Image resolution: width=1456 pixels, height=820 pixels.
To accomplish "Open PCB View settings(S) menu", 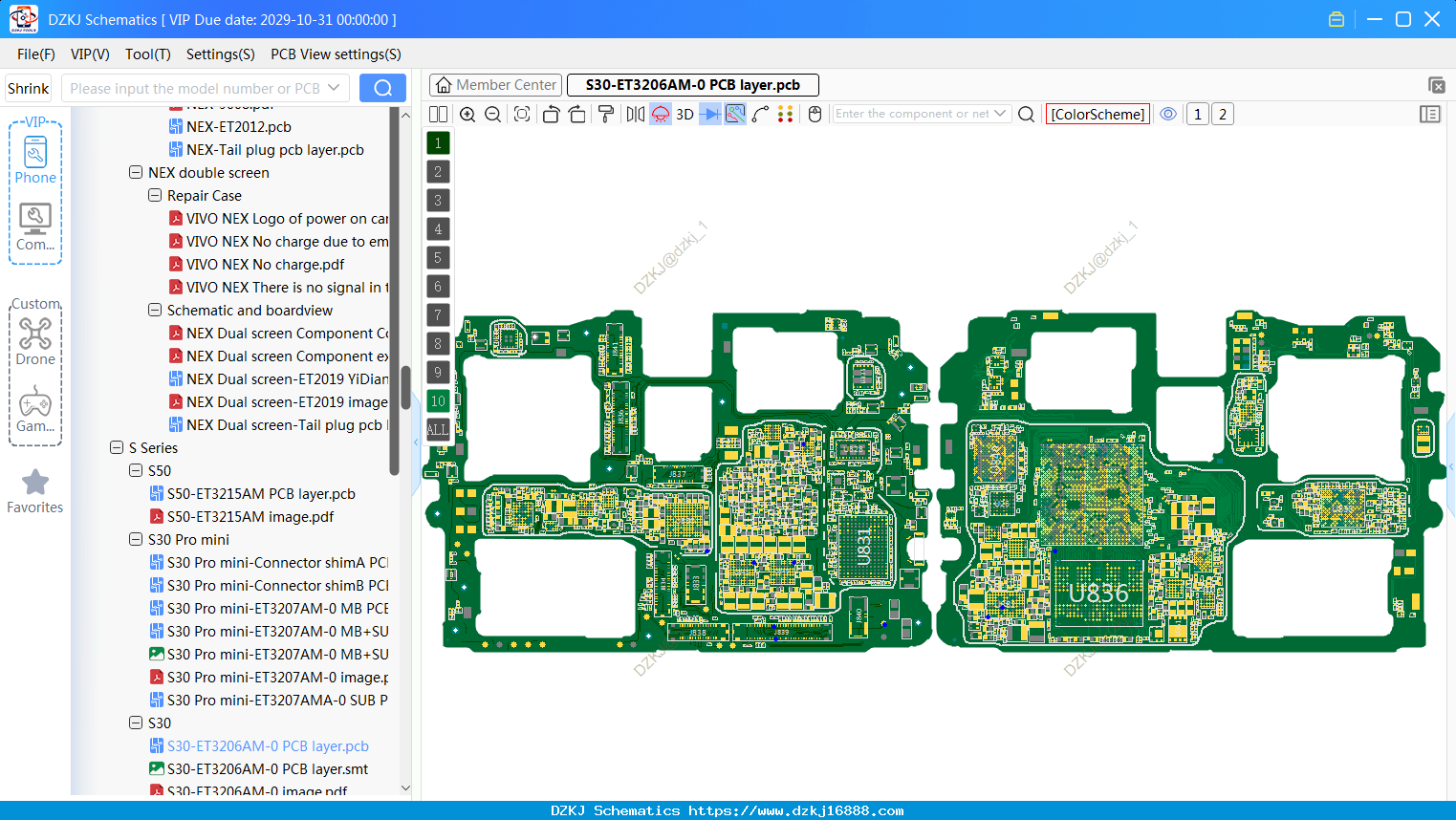I will coord(336,54).
